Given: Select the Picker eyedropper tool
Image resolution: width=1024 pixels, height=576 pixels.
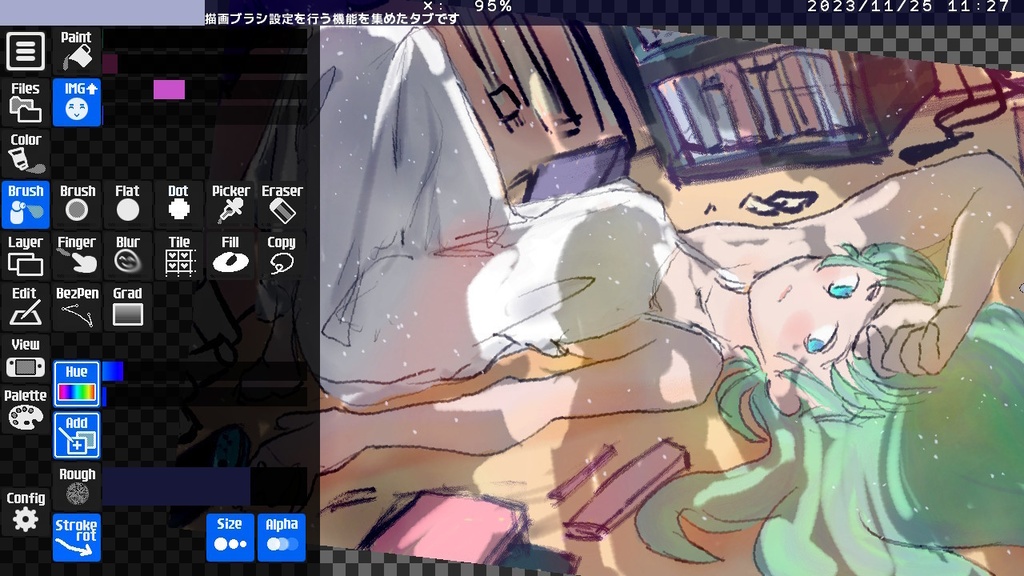Looking at the screenshot, I should click(x=230, y=204).
